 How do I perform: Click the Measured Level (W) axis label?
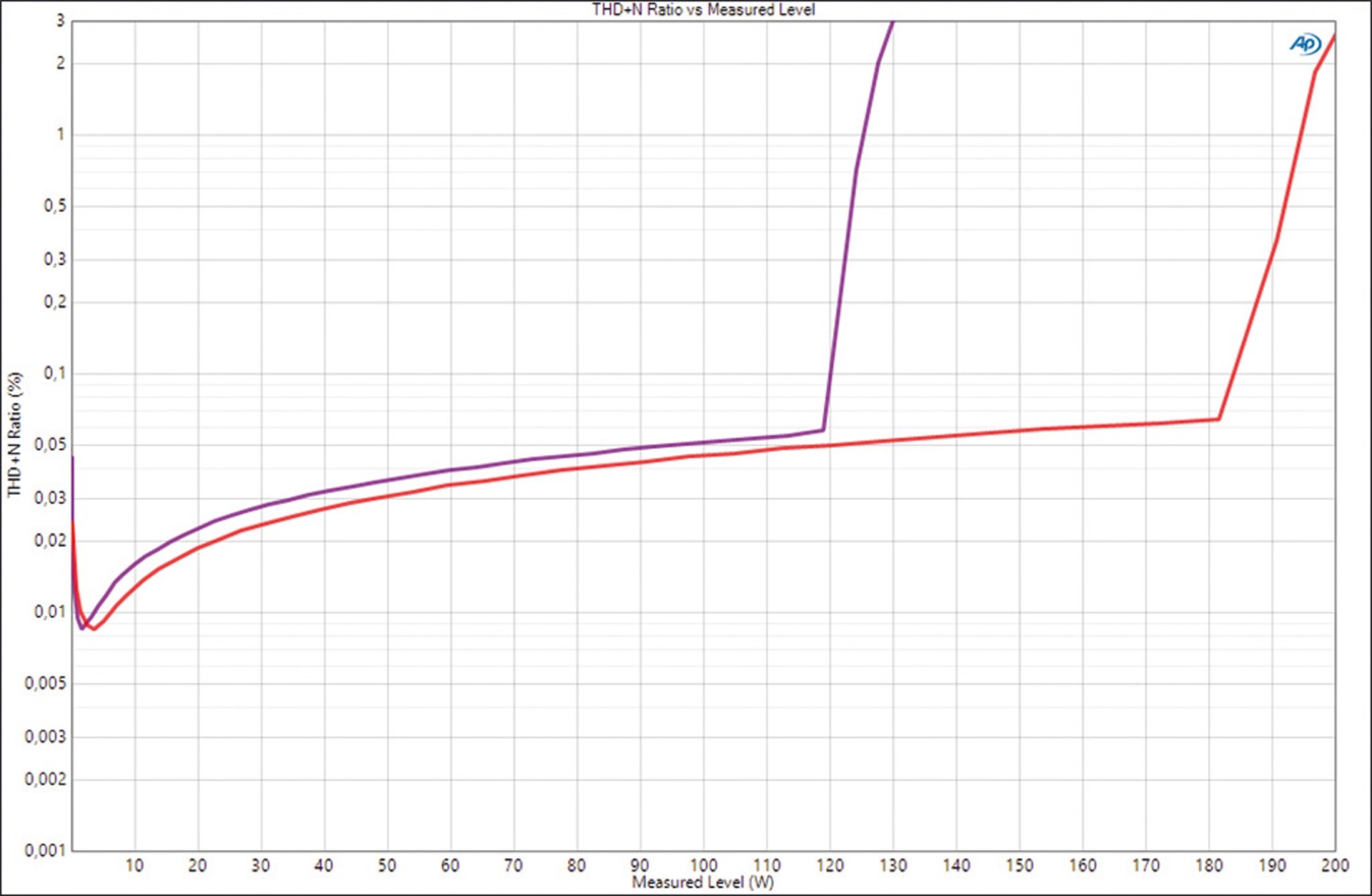tap(702, 882)
